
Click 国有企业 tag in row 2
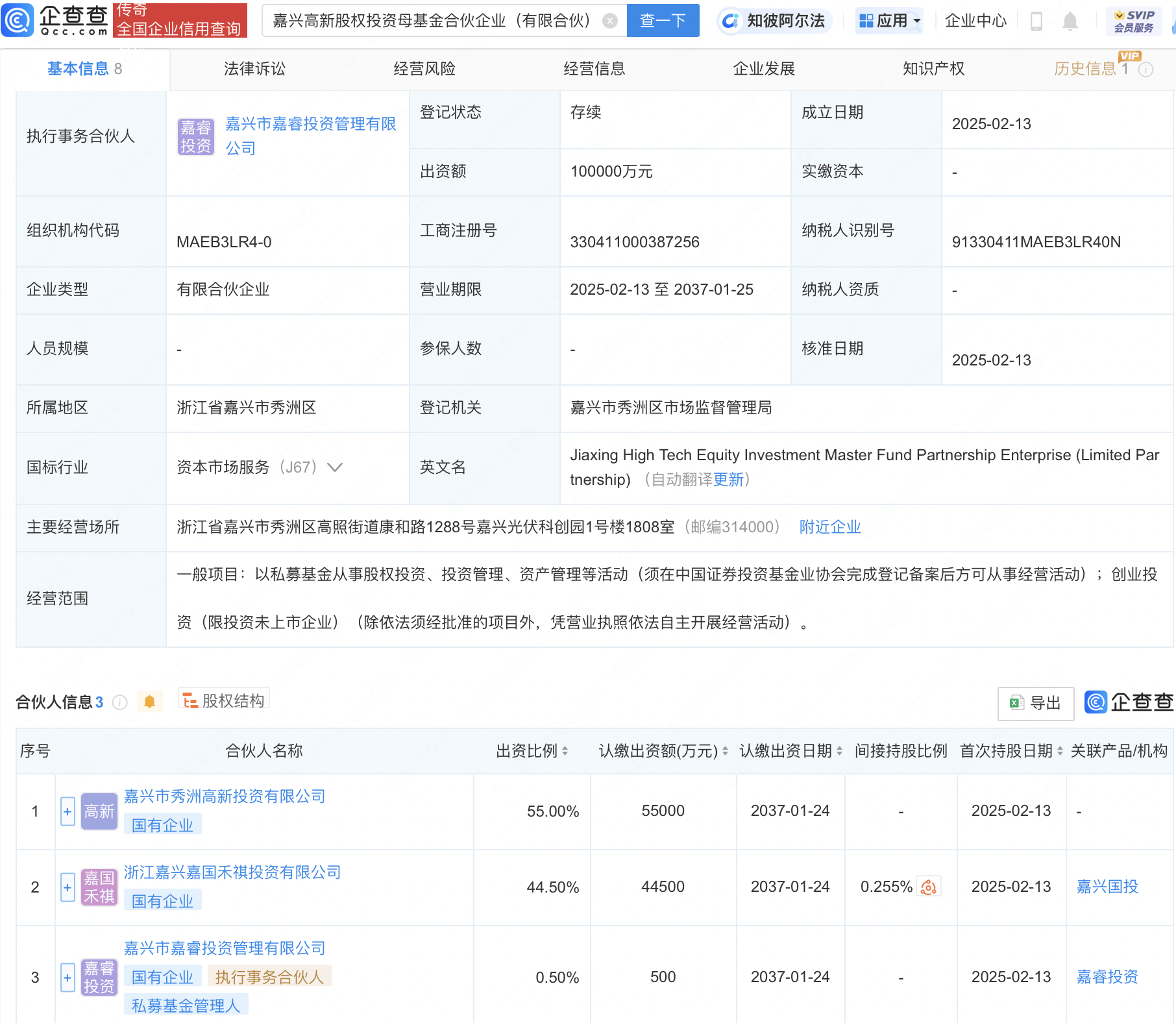163,901
